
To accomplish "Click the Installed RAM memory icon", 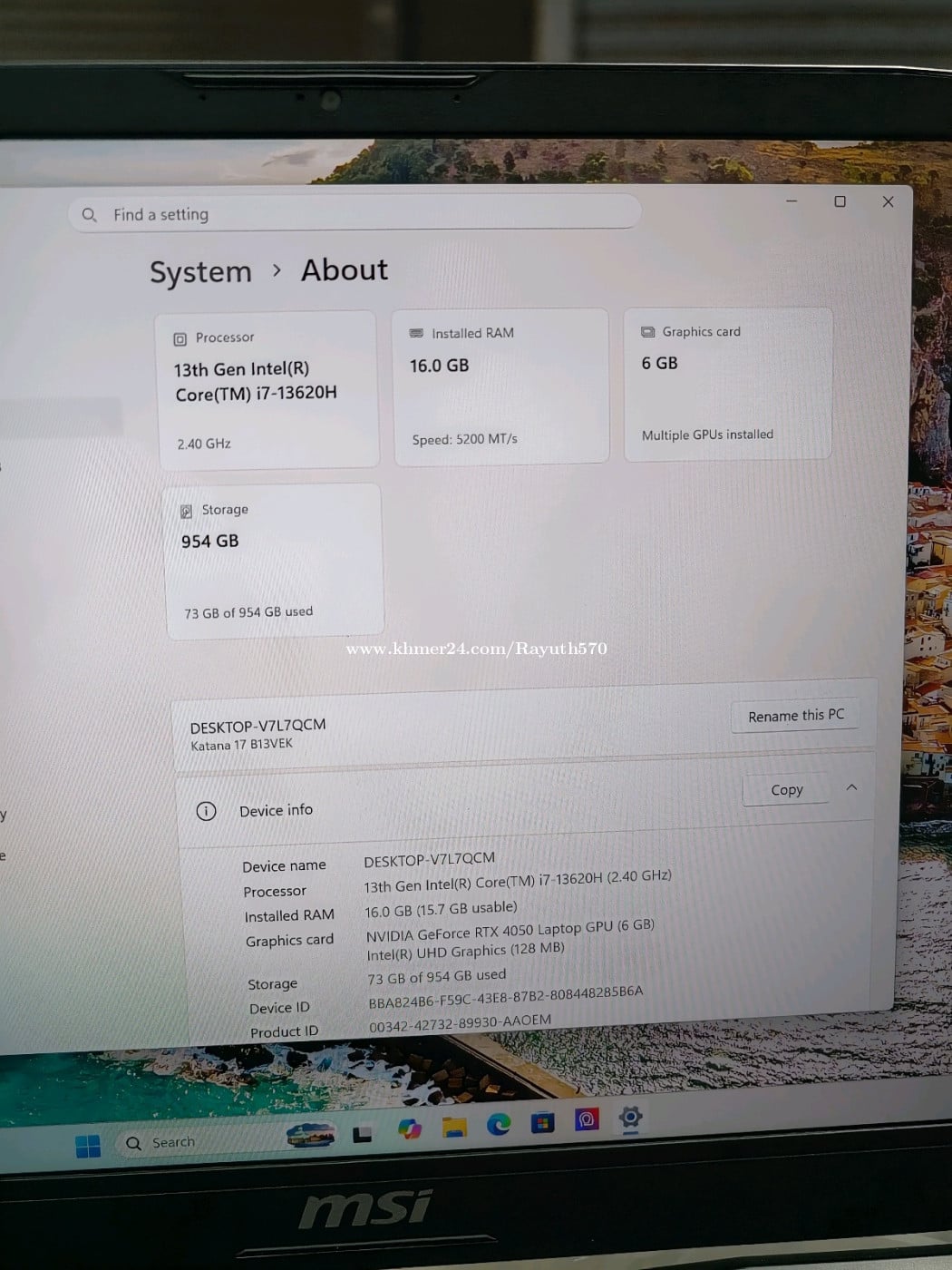I will [416, 334].
